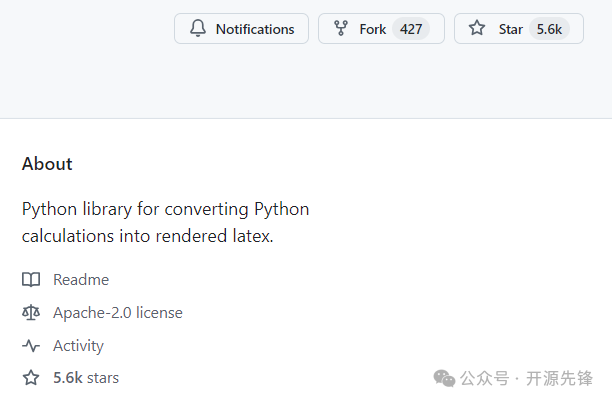612x402 pixels.
Task: Click the 5.6k count in Star button
Action: pyautogui.click(x=549, y=29)
